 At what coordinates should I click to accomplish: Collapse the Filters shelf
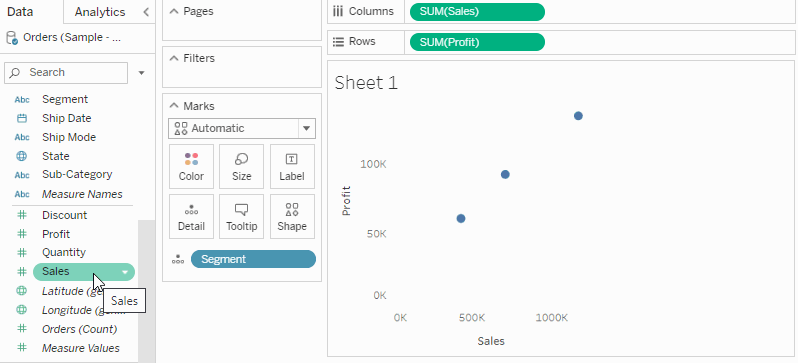pos(175,58)
